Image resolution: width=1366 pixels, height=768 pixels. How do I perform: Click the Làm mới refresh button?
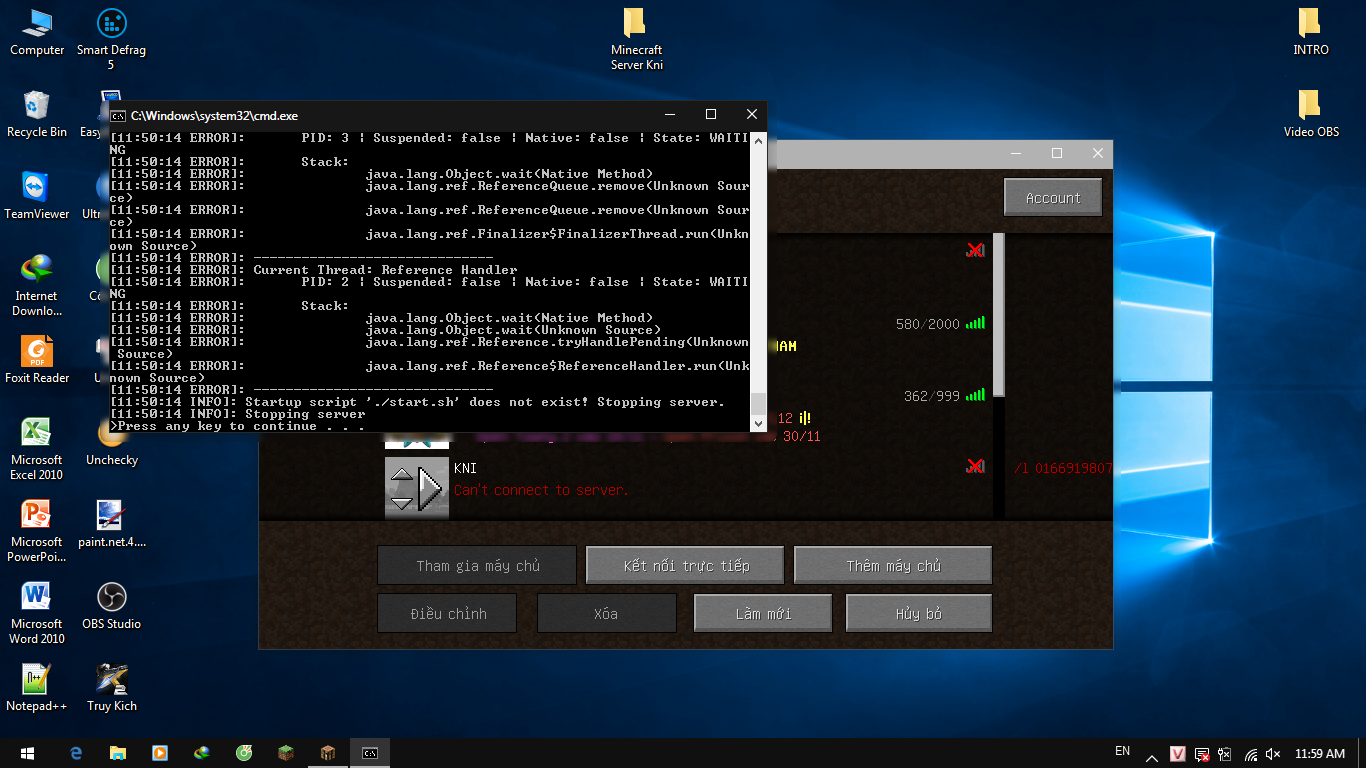click(763, 614)
